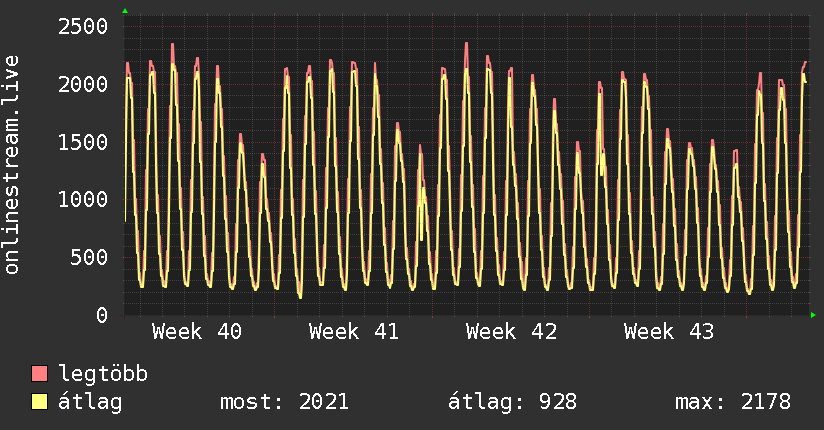The height and width of the screenshot is (430, 824).
Task: Click the 2500 y-axis value
Action: coord(83,26)
